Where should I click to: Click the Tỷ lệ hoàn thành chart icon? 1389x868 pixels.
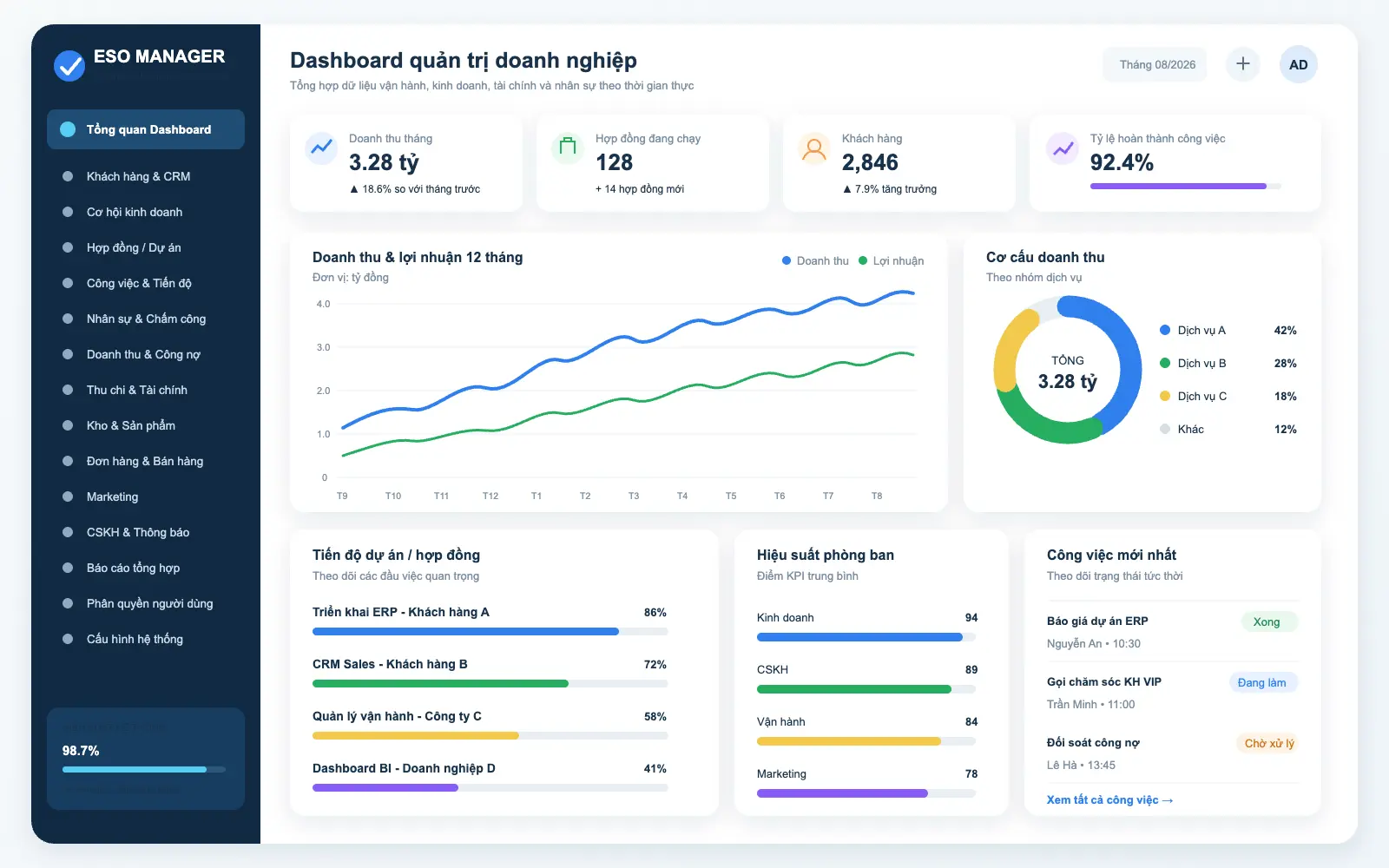(1063, 148)
